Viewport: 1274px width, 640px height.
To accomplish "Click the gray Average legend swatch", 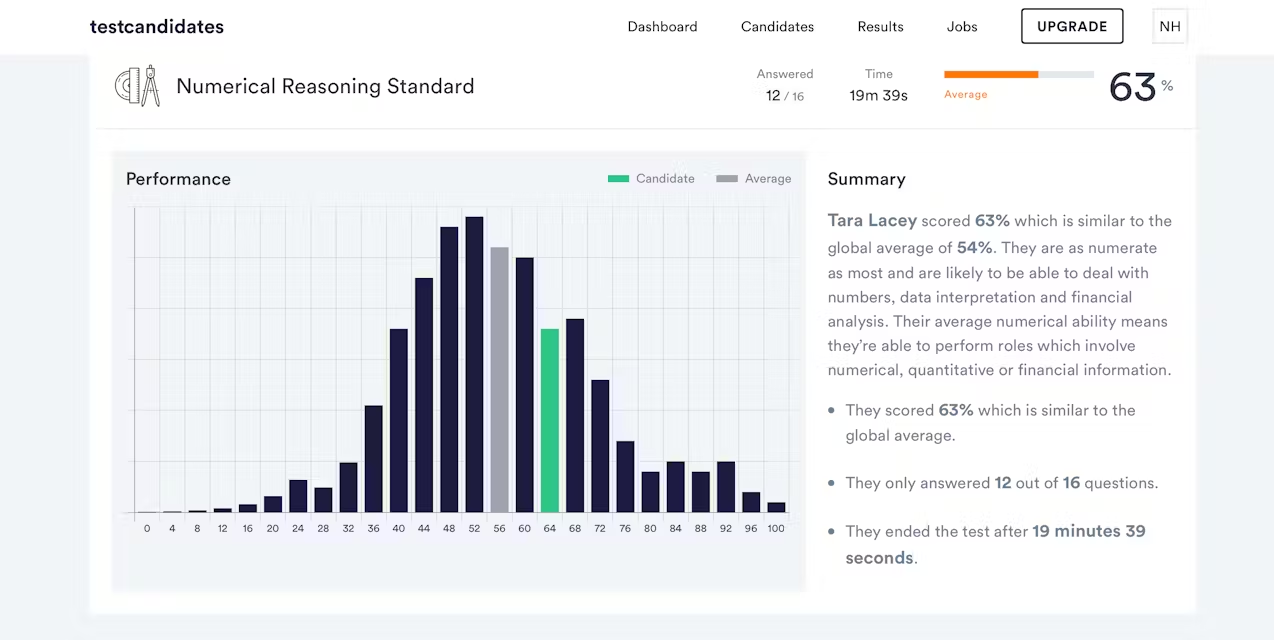I will click(x=727, y=179).
